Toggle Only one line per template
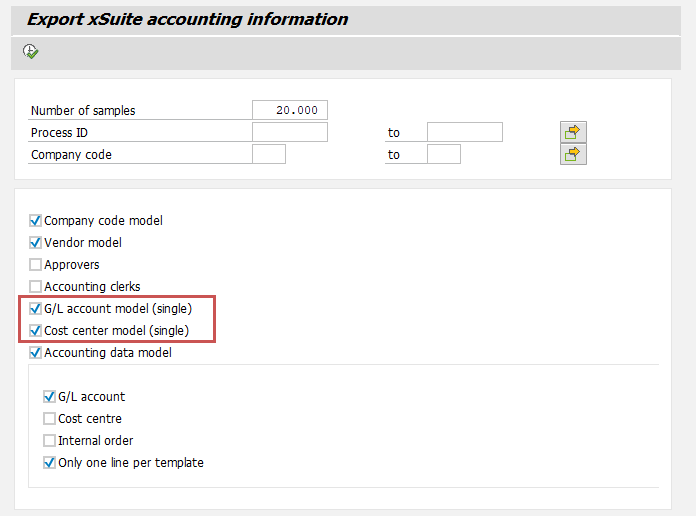The height and width of the screenshot is (516, 696). pos(50,463)
